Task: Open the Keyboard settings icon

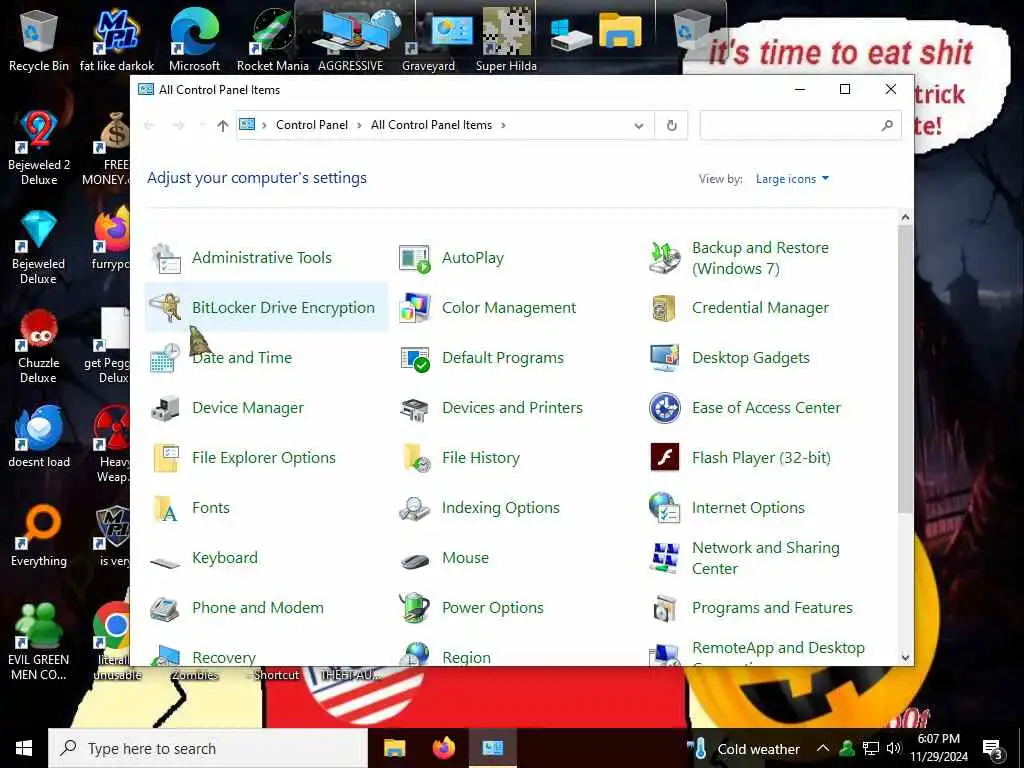Action: click(x=166, y=560)
